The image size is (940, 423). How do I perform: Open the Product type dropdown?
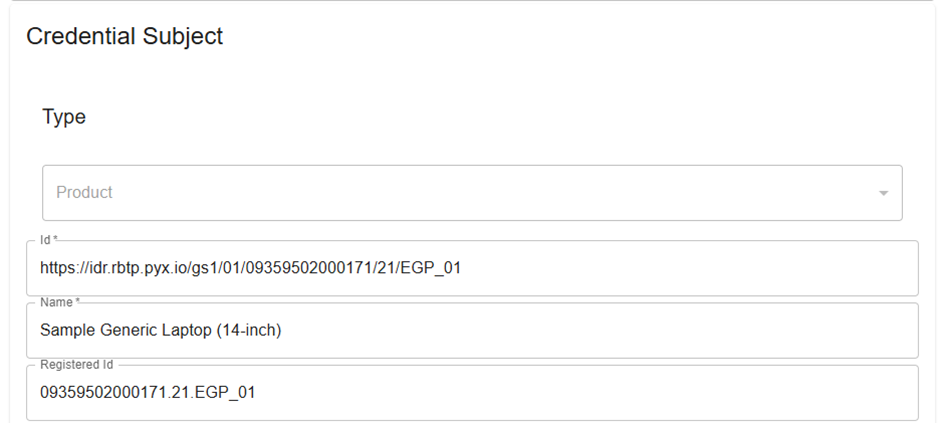(472, 193)
